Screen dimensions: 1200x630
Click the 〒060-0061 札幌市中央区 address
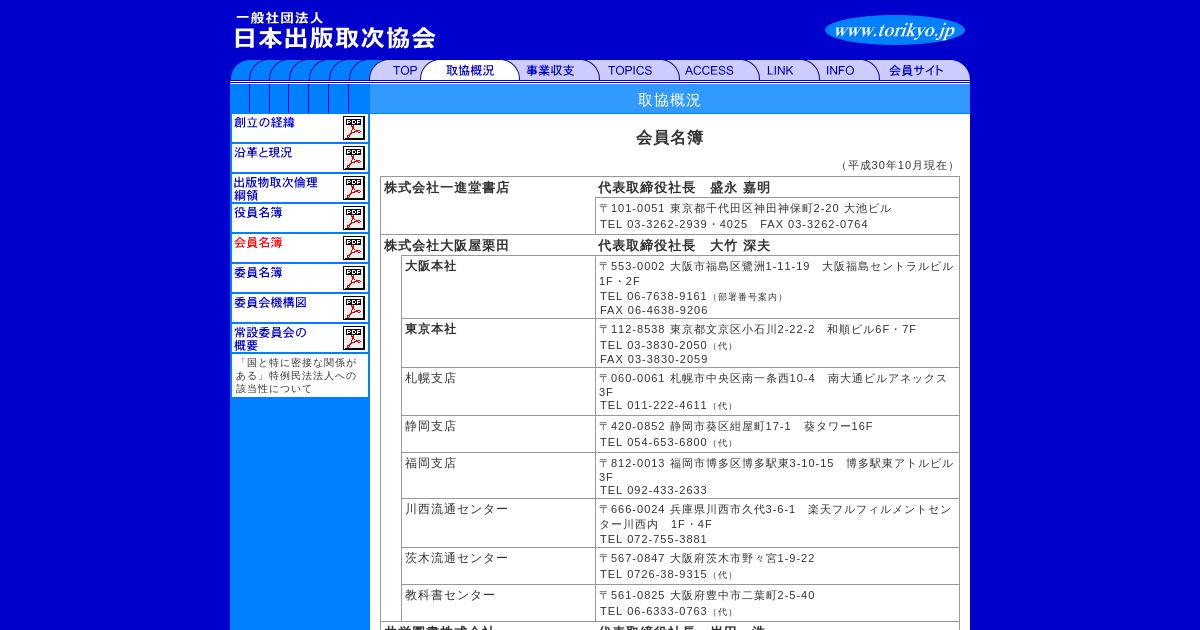coord(773,385)
